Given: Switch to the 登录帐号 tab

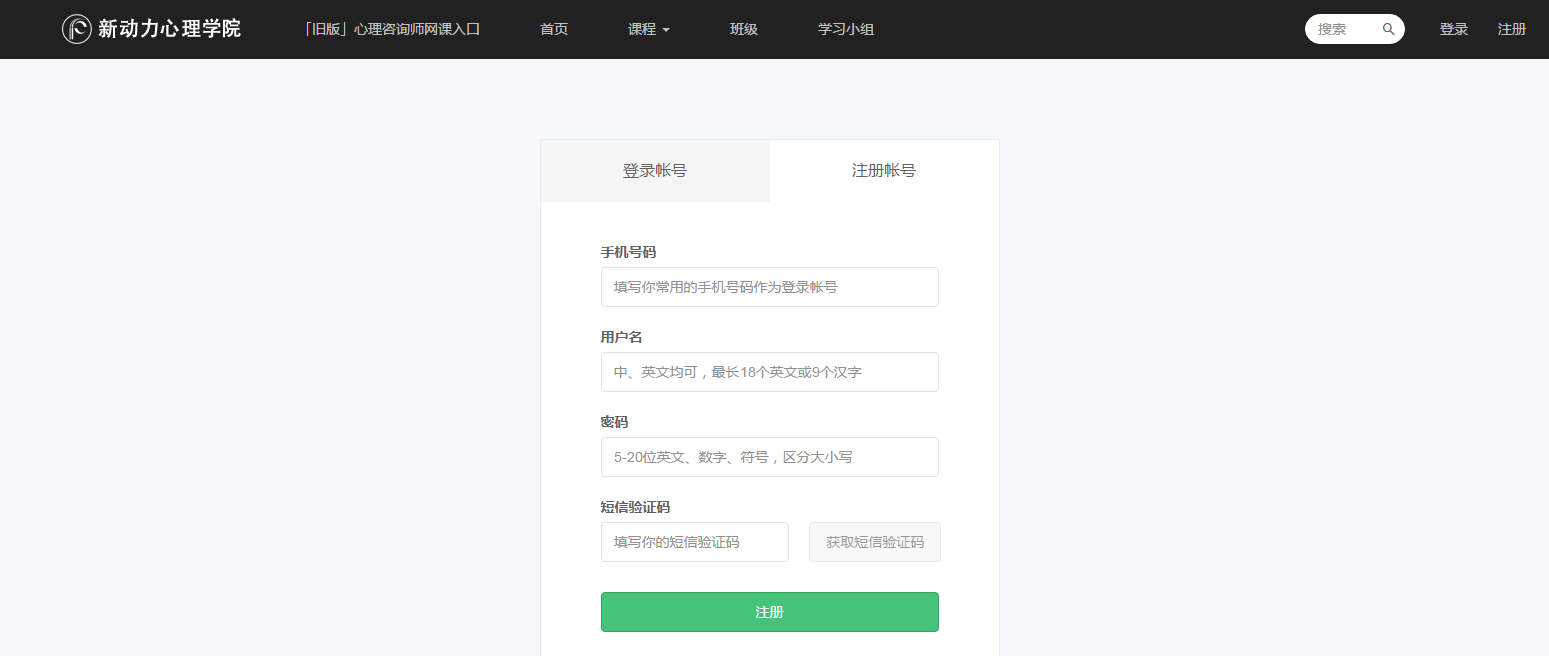Looking at the screenshot, I should tap(655, 171).
